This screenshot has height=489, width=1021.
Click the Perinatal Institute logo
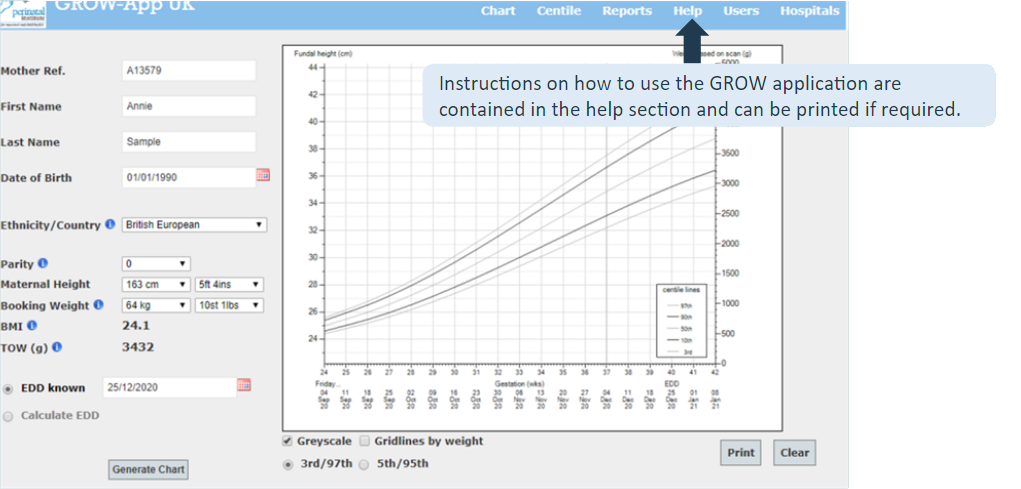[23, 13]
